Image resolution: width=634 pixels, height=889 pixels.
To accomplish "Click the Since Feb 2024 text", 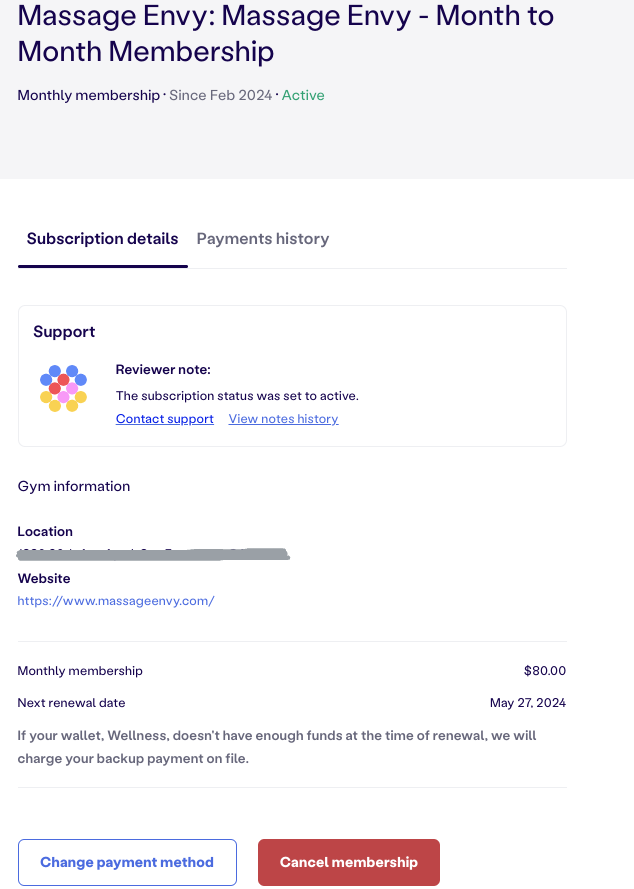I will (x=221, y=95).
